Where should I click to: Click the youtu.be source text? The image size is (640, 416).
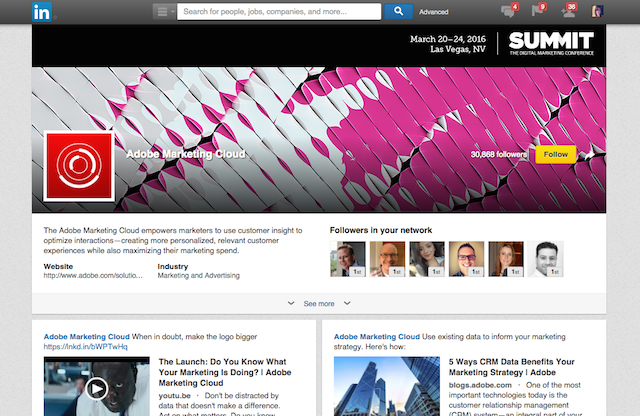[x=175, y=396]
